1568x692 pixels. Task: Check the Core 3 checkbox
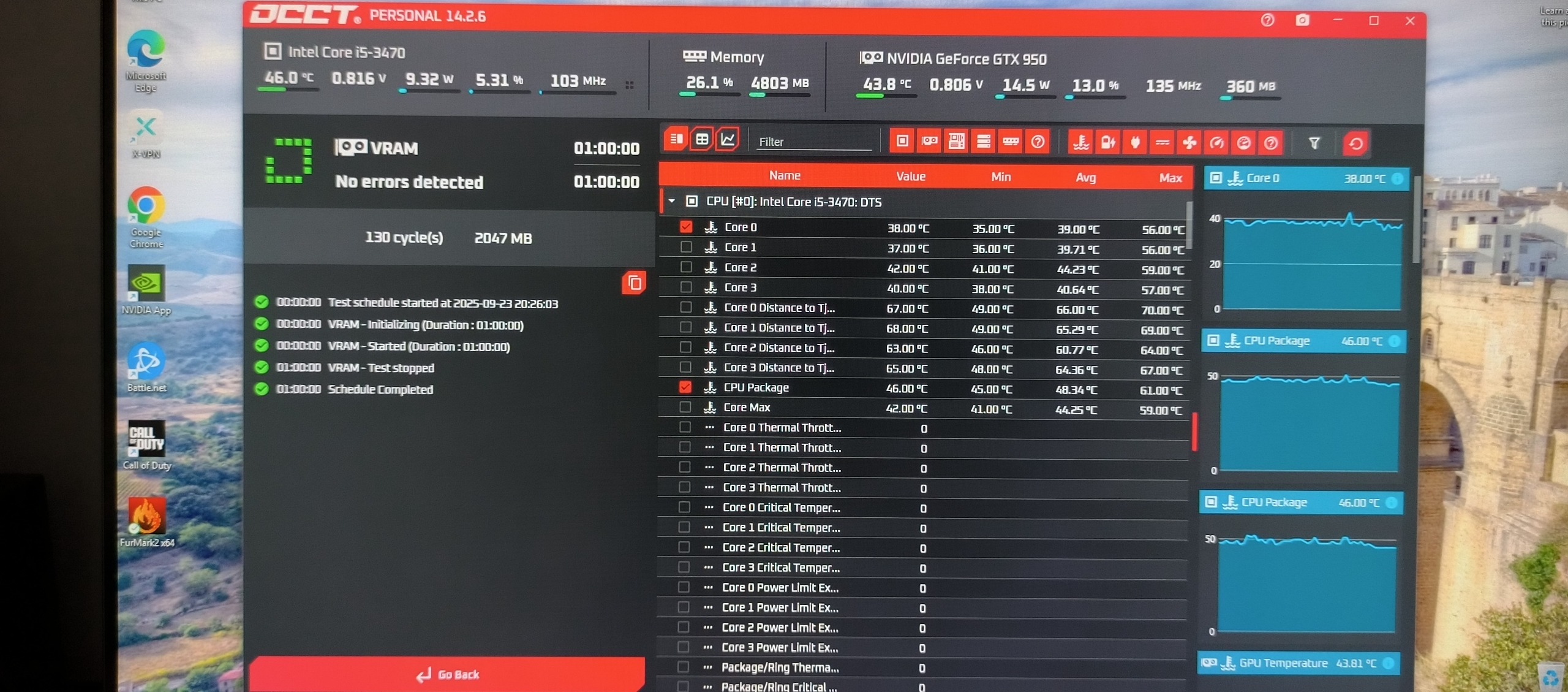pyautogui.click(x=686, y=287)
